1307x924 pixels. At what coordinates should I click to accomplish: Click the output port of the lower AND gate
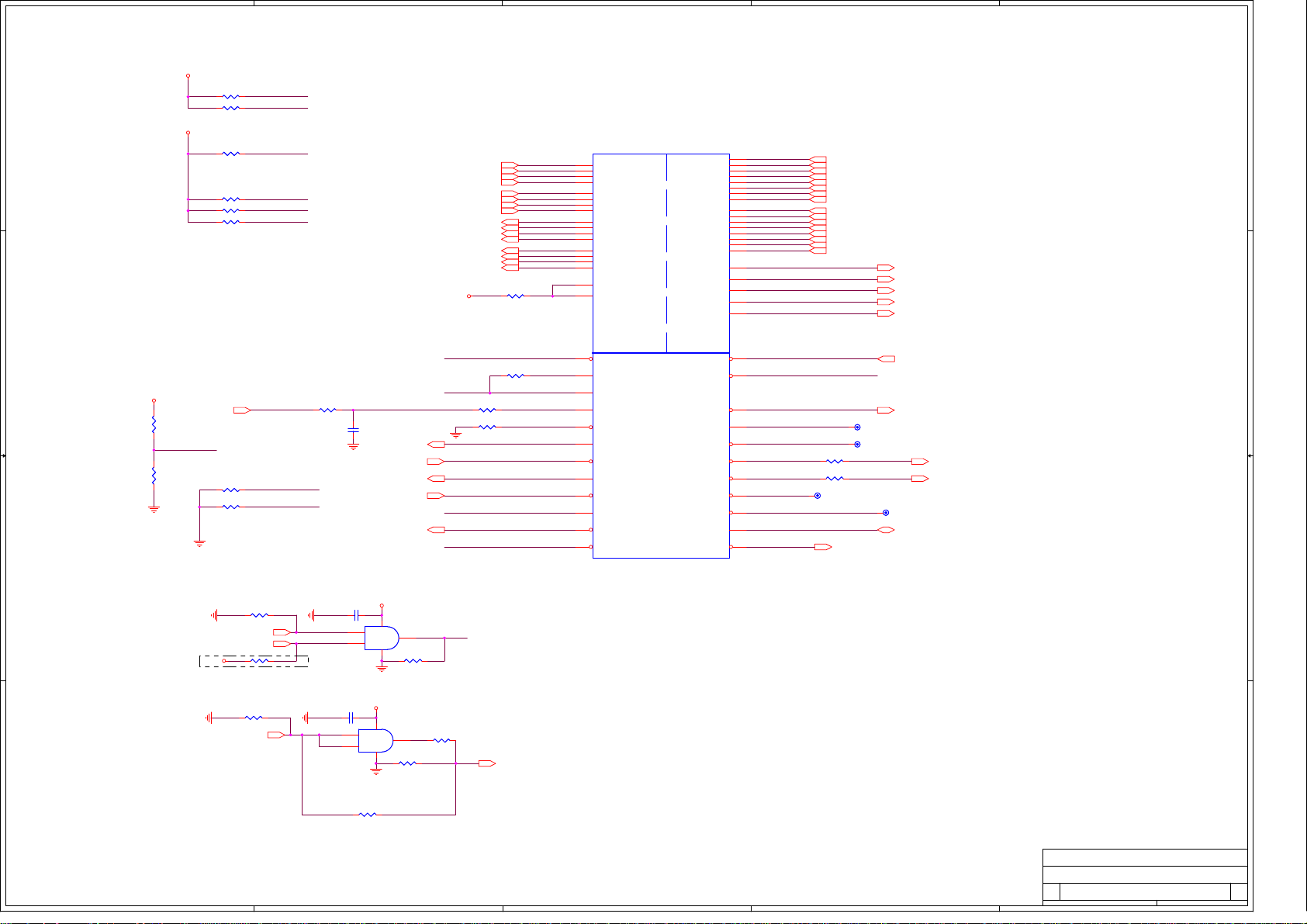487,763
